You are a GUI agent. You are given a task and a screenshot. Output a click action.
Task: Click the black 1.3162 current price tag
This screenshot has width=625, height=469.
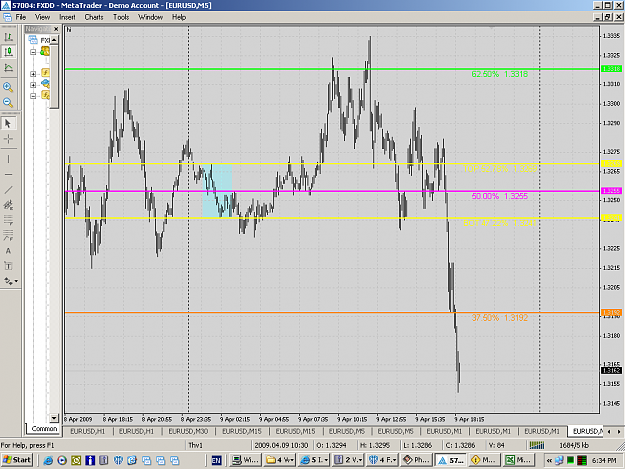click(x=611, y=371)
